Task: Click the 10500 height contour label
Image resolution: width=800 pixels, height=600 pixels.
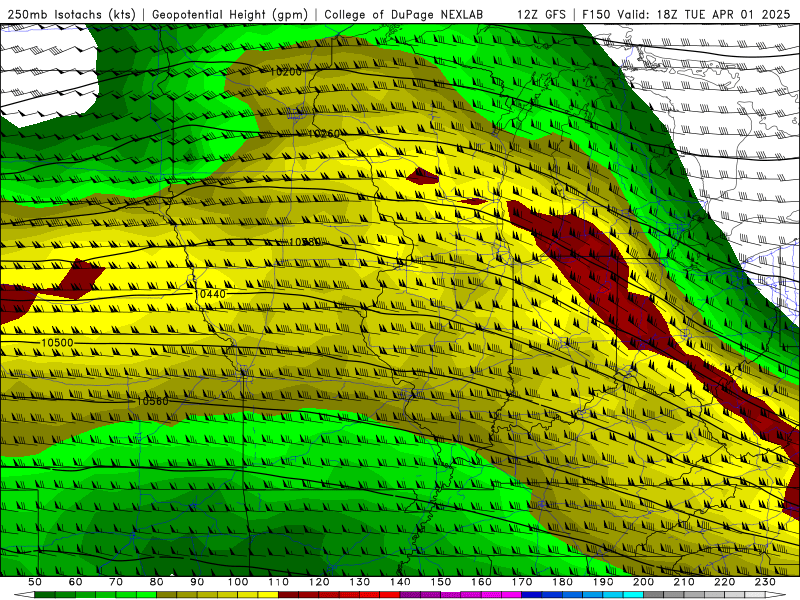Action: (x=57, y=343)
